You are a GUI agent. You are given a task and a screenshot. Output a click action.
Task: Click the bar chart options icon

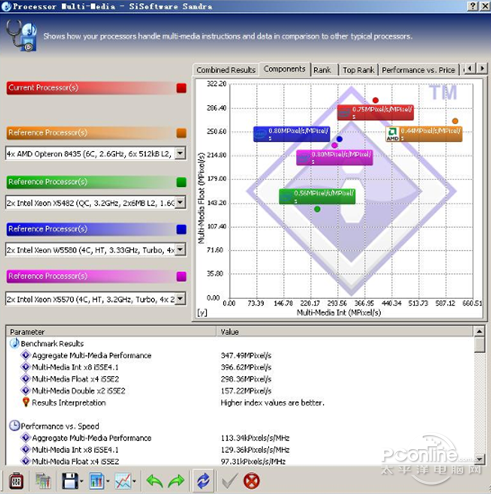[97, 481]
